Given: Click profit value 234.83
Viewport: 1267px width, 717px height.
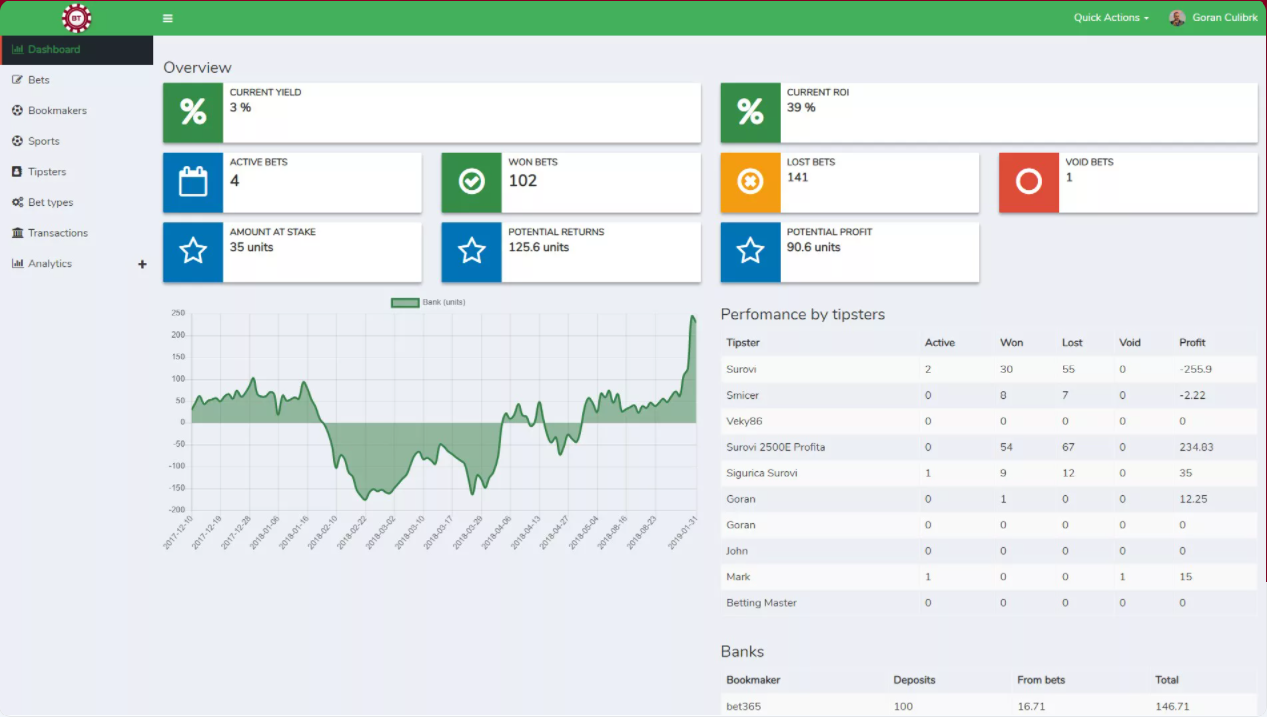Looking at the screenshot, I should (x=1196, y=447).
